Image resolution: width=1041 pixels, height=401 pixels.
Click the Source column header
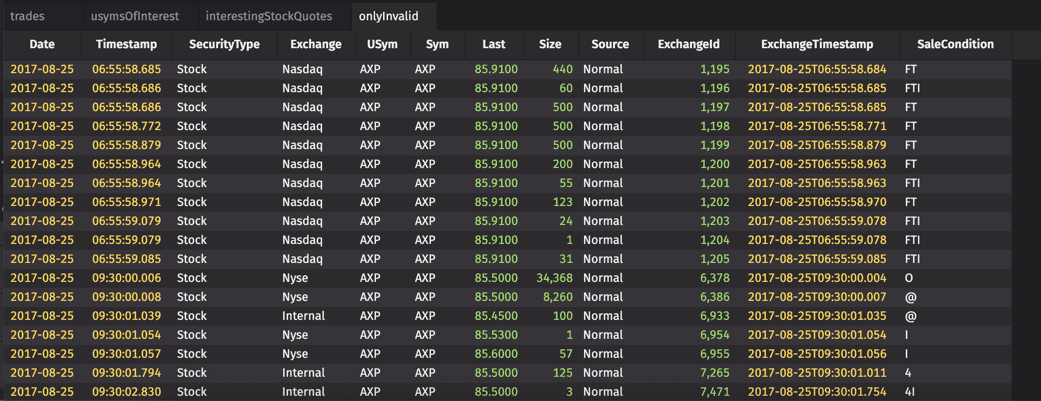(610, 44)
